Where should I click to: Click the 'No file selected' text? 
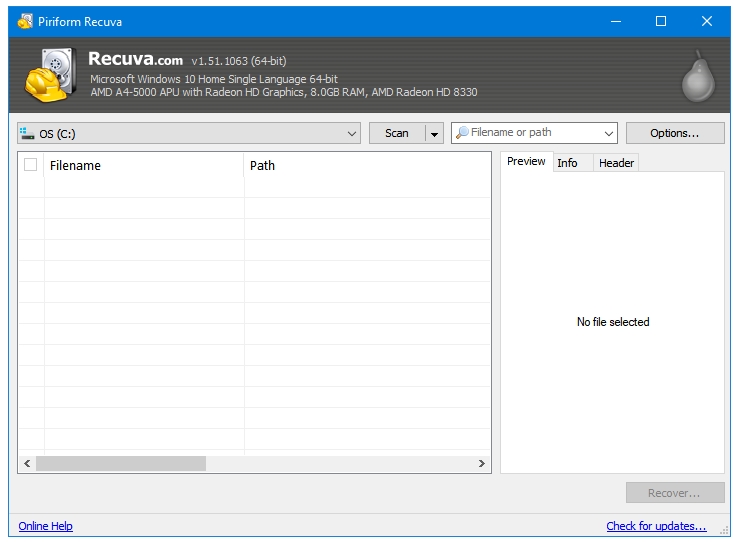(x=613, y=322)
